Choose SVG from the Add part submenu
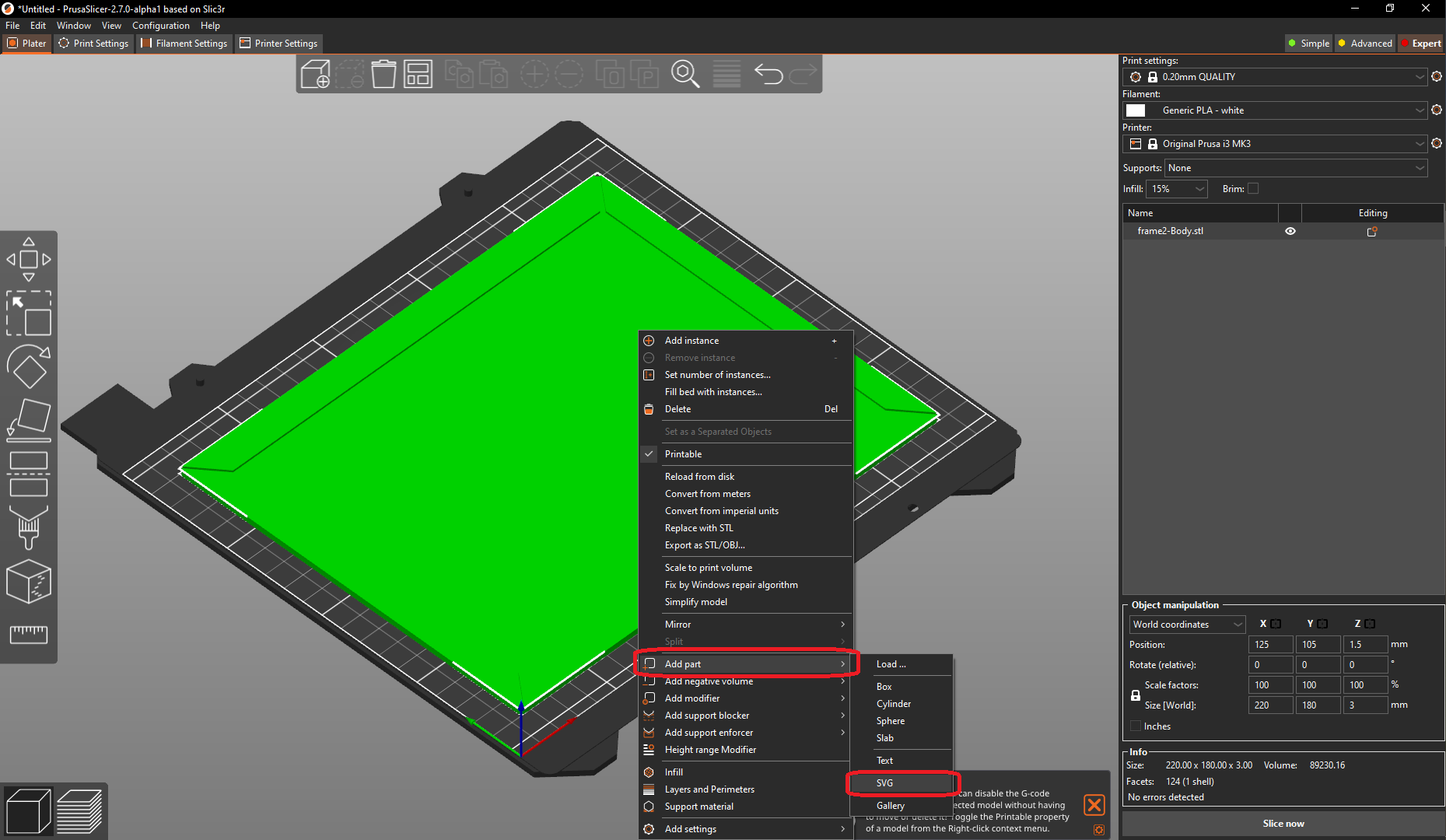The width and height of the screenshot is (1446, 840). [x=902, y=783]
